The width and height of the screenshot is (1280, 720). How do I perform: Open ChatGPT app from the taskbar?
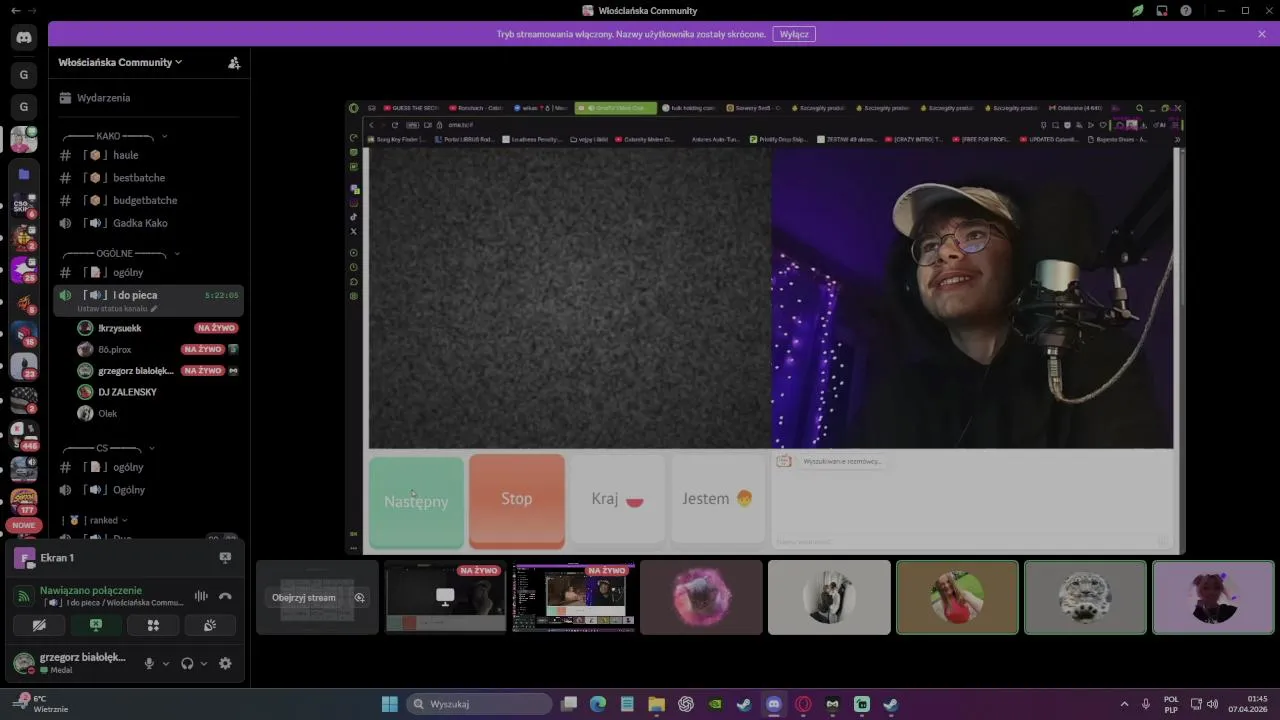coord(686,704)
